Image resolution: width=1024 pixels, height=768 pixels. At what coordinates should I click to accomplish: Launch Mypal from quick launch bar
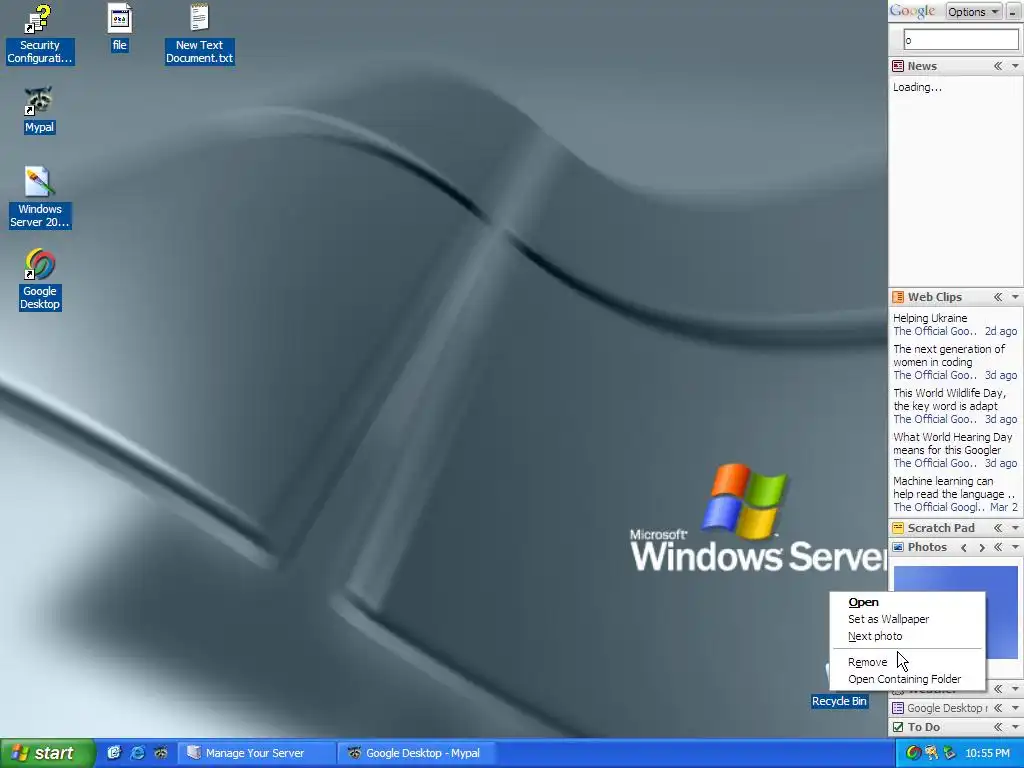pos(161,753)
